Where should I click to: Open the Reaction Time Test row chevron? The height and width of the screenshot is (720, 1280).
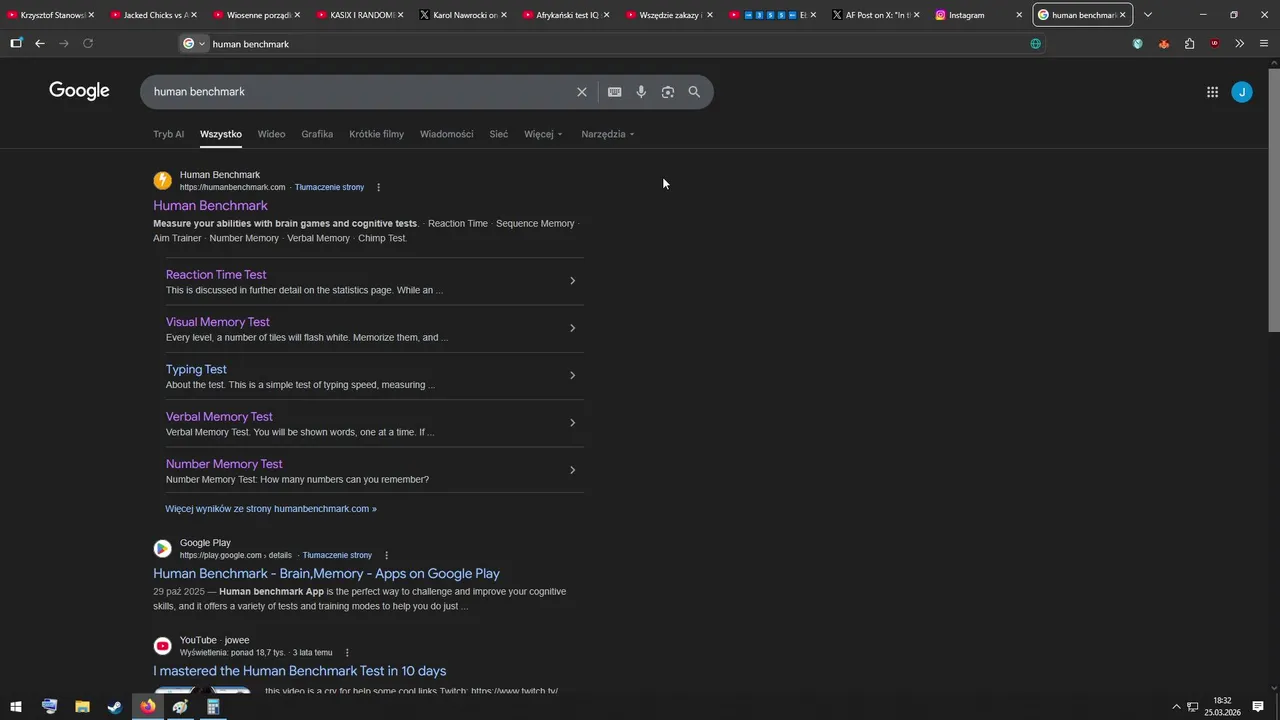[x=572, y=281]
